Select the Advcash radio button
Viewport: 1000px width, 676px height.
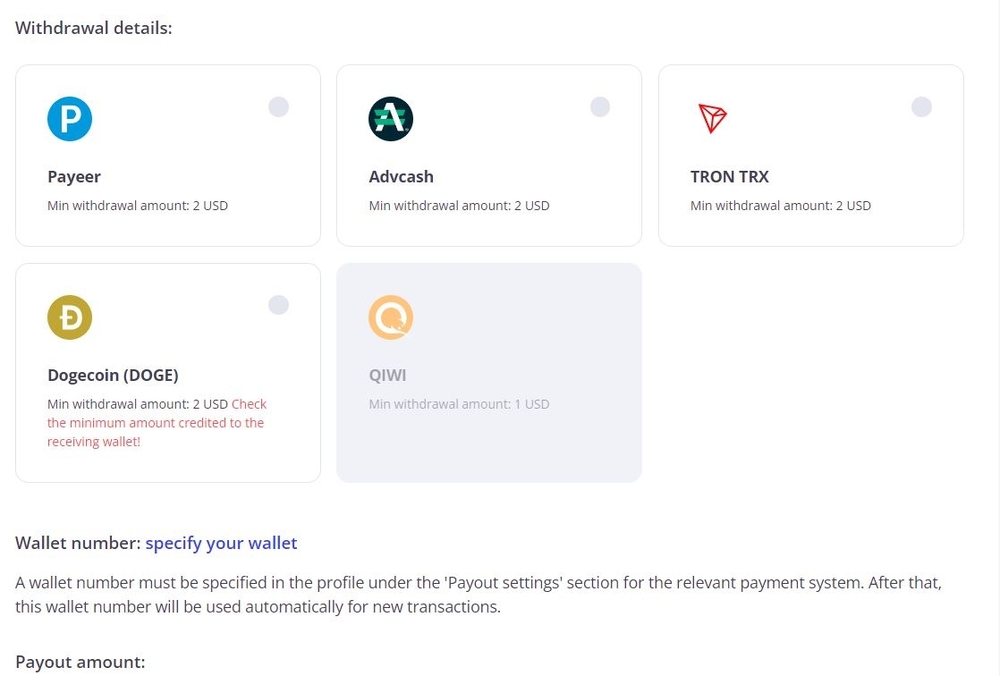pyautogui.click(x=600, y=107)
